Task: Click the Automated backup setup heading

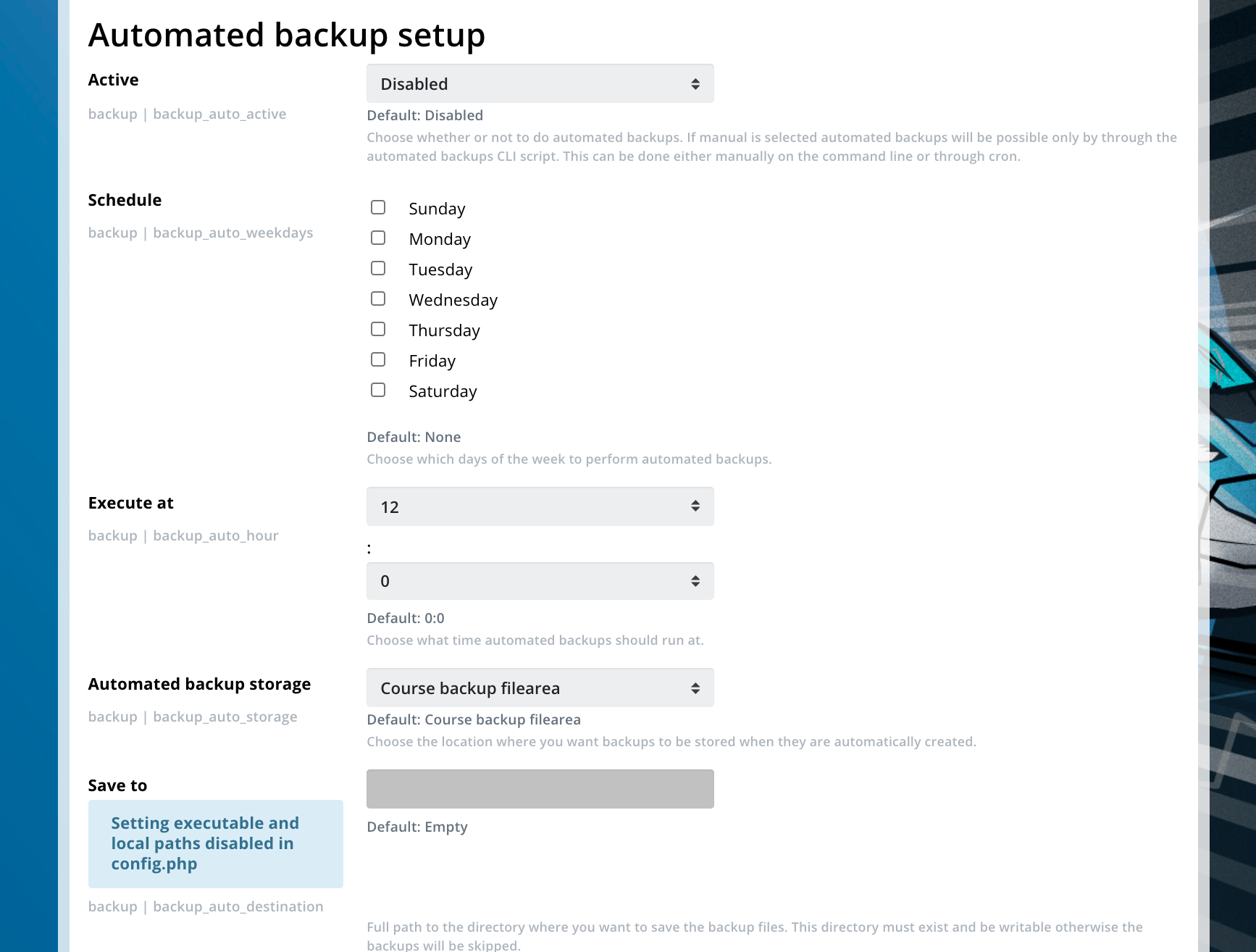Action: 287,35
